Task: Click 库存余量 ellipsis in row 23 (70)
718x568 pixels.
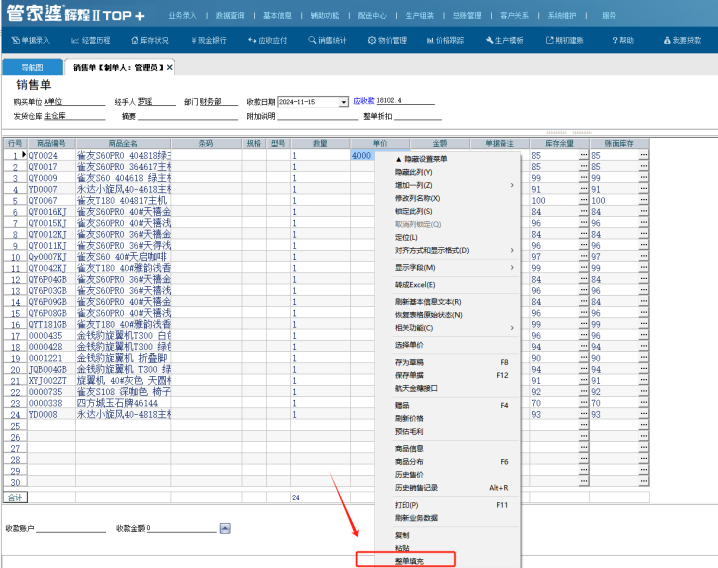Action: pyautogui.click(x=583, y=403)
